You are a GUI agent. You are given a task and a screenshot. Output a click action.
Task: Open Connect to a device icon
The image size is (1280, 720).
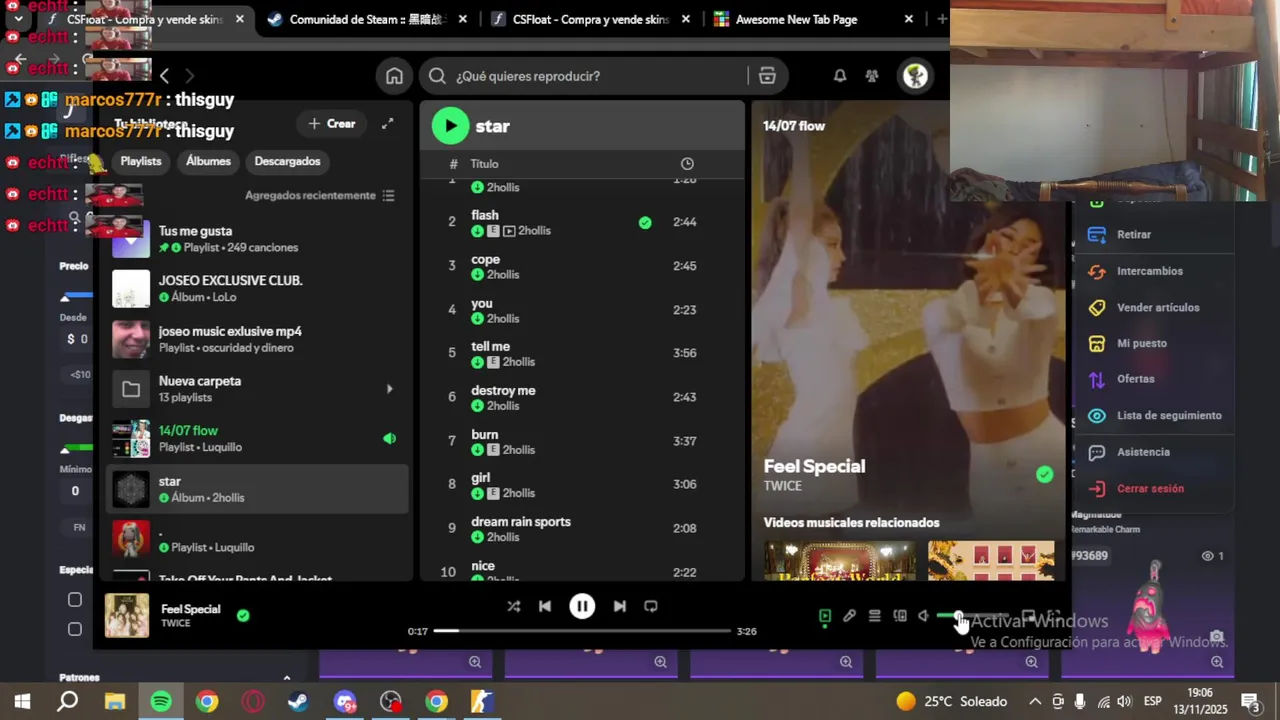[900, 616]
